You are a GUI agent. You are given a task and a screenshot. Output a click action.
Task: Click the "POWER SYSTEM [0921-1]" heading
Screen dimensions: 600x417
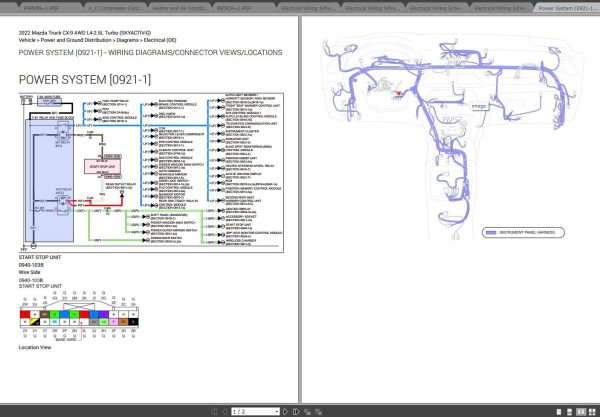point(85,80)
